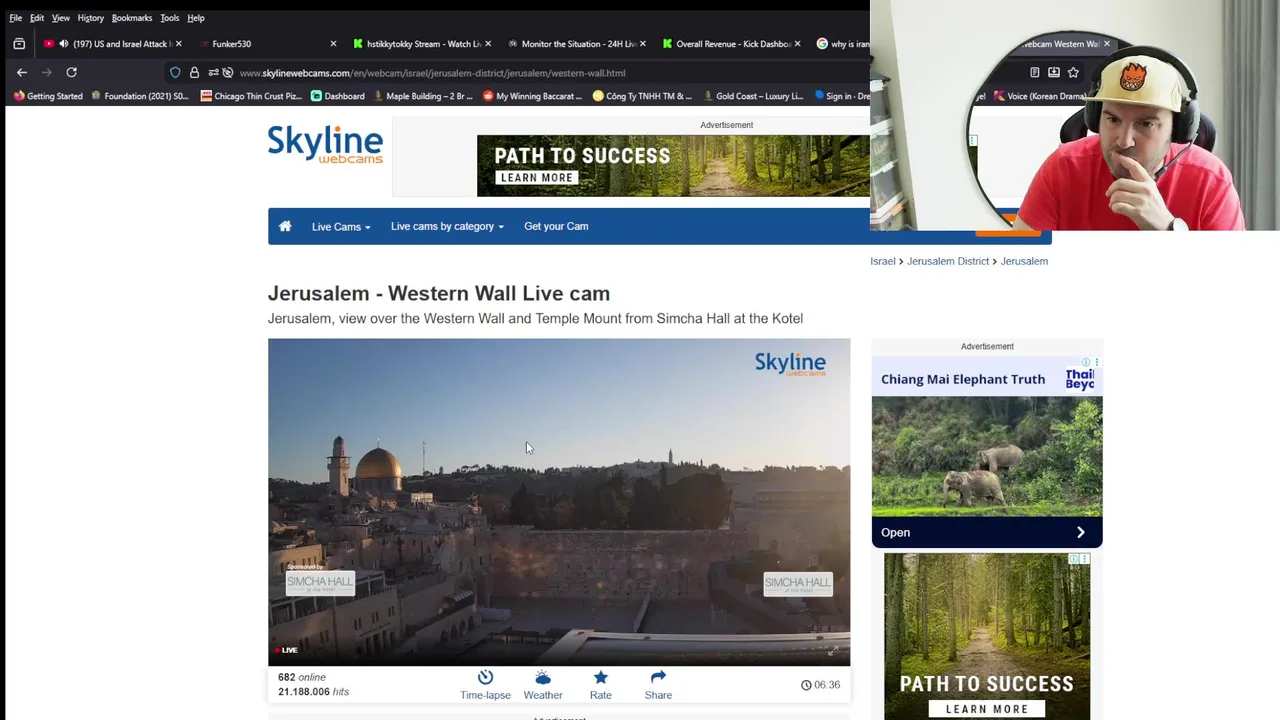Click the 06:36 local time clock
Image resolution: width=1280 pixels, height=720 pixels.
pyautogui.click(x=820, y=685)
